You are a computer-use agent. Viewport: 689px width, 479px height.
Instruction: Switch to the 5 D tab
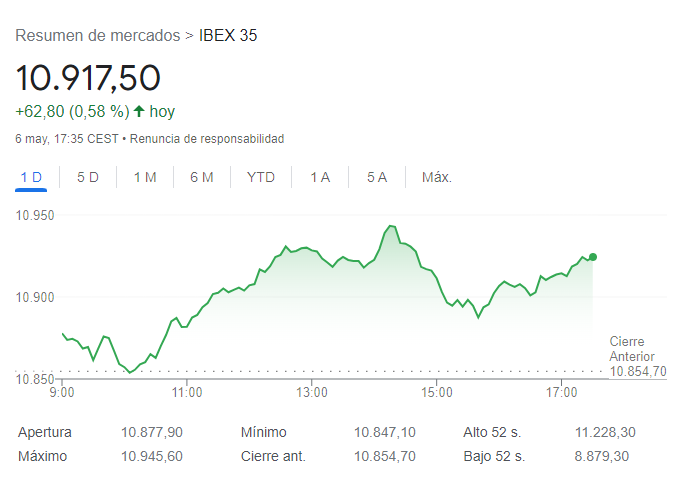coord(88,177)
